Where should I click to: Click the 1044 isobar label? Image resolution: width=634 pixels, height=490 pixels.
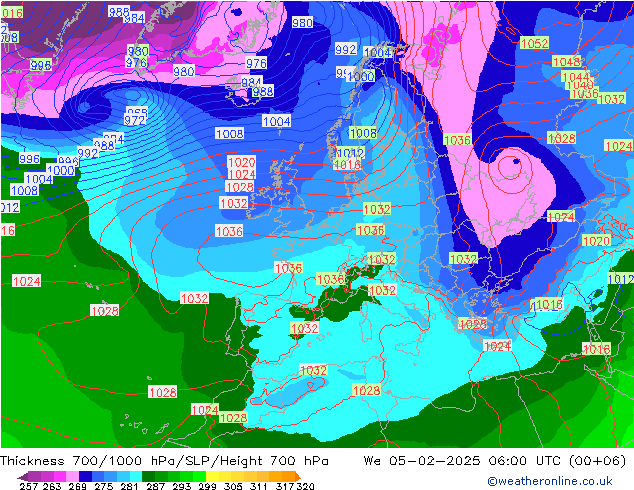(576, 76)
